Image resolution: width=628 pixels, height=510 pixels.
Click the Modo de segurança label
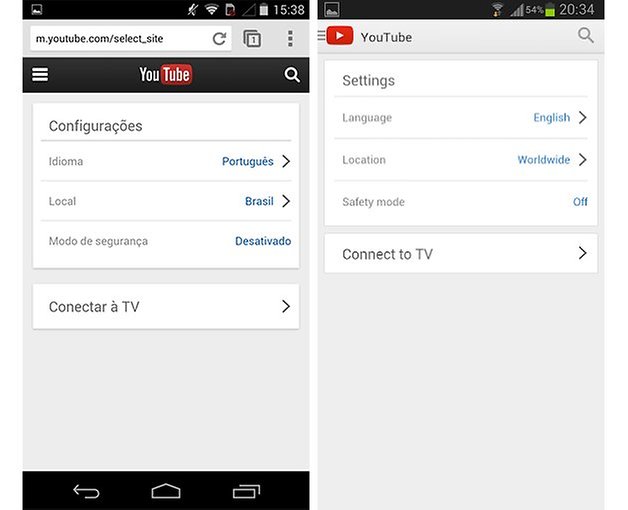pos(98,241)
